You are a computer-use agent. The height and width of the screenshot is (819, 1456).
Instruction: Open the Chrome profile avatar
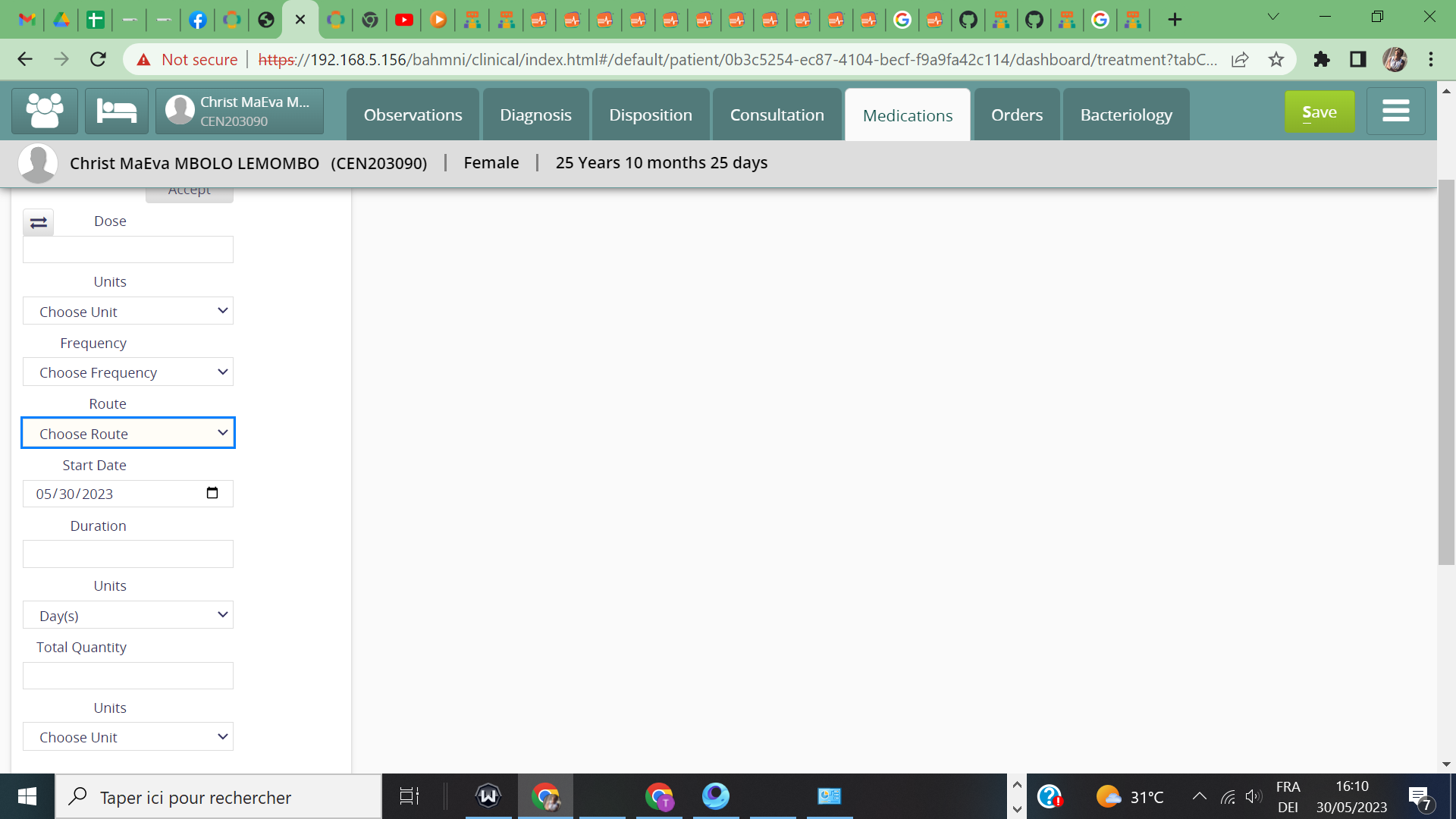tap(1395, 59)
